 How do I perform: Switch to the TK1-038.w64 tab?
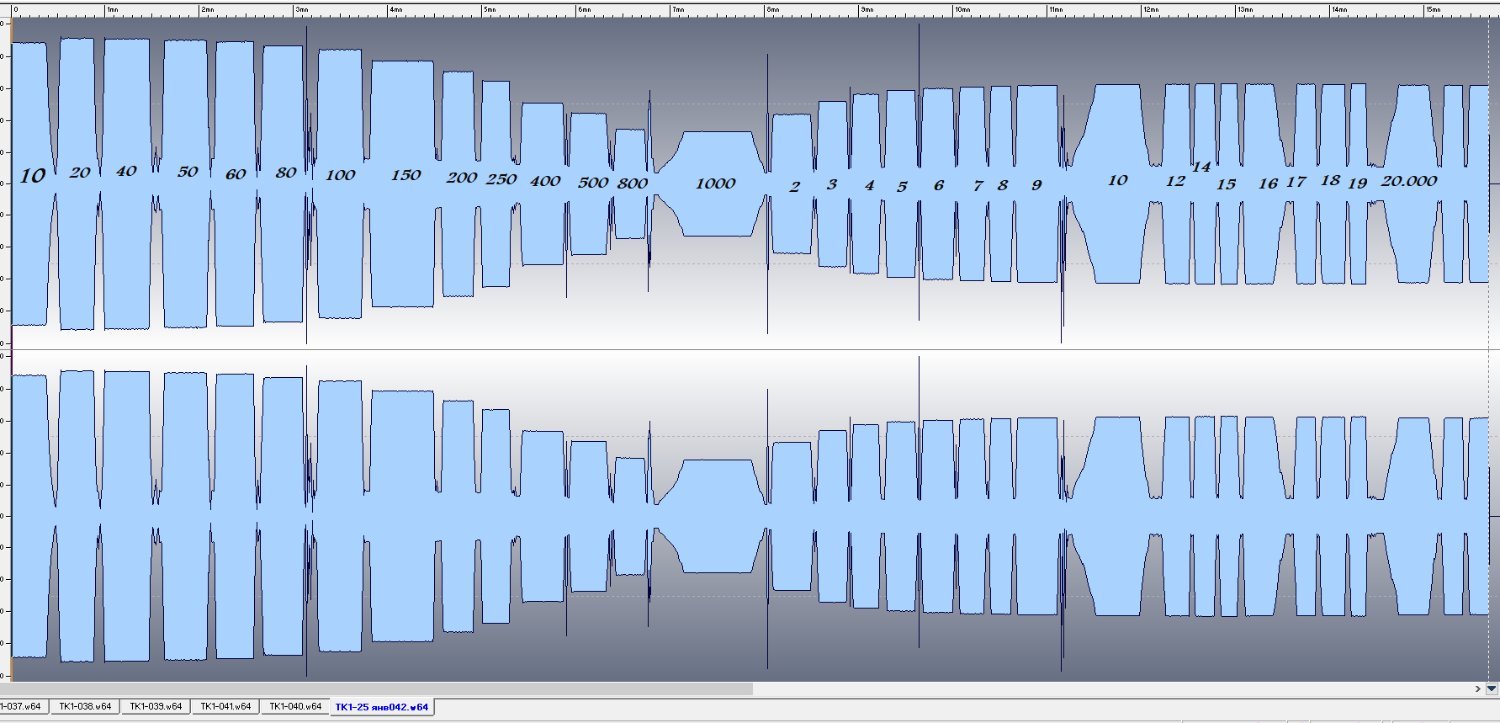[x=84, y=707]
